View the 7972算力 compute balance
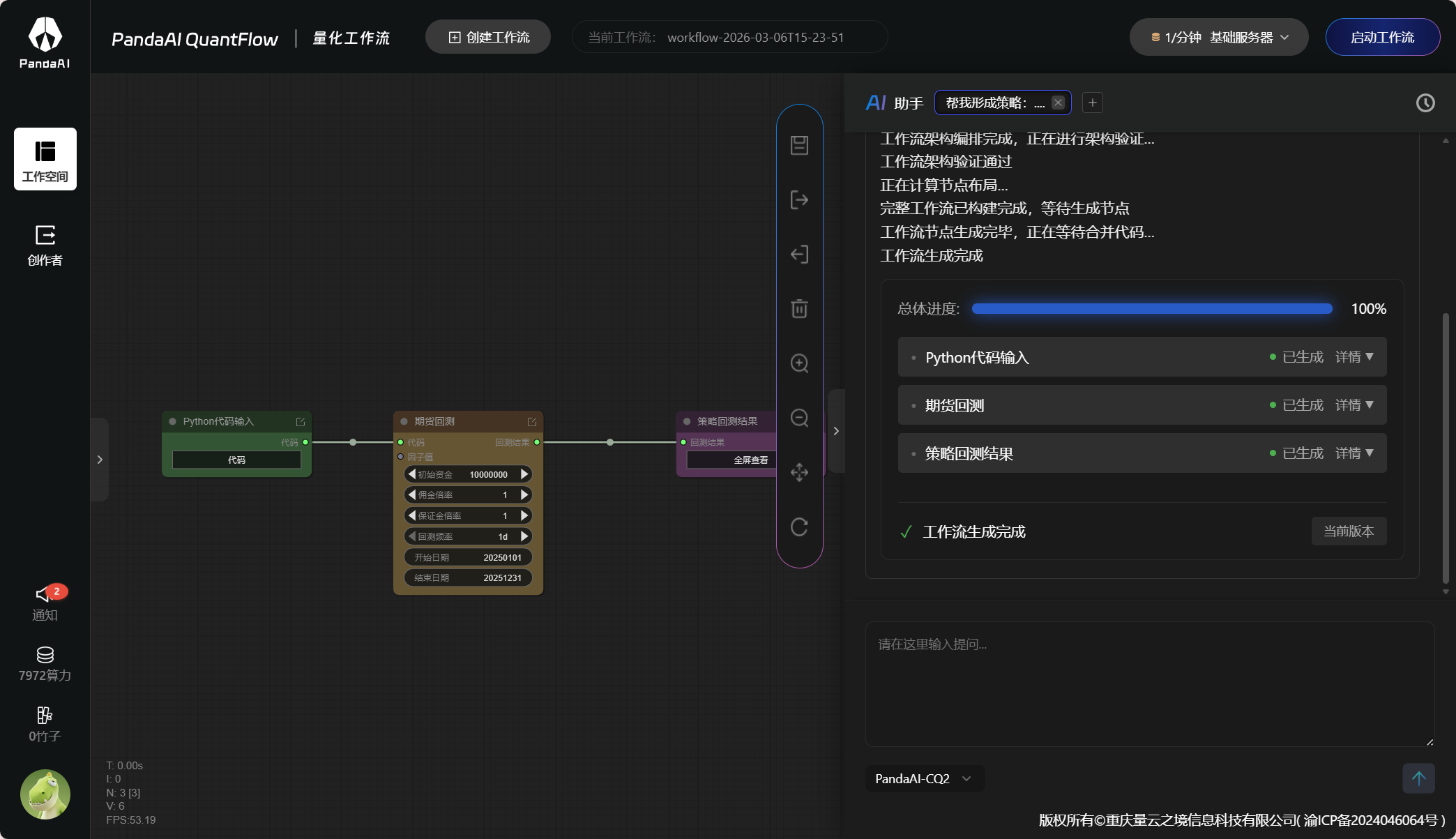Screen dimensions: 1456x839 point(45,664)
